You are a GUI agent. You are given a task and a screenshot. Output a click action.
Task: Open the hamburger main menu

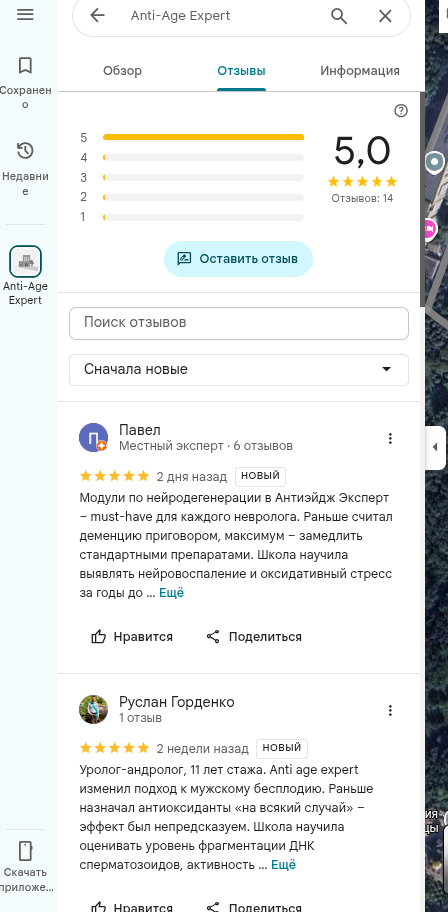tap(25, 15)
